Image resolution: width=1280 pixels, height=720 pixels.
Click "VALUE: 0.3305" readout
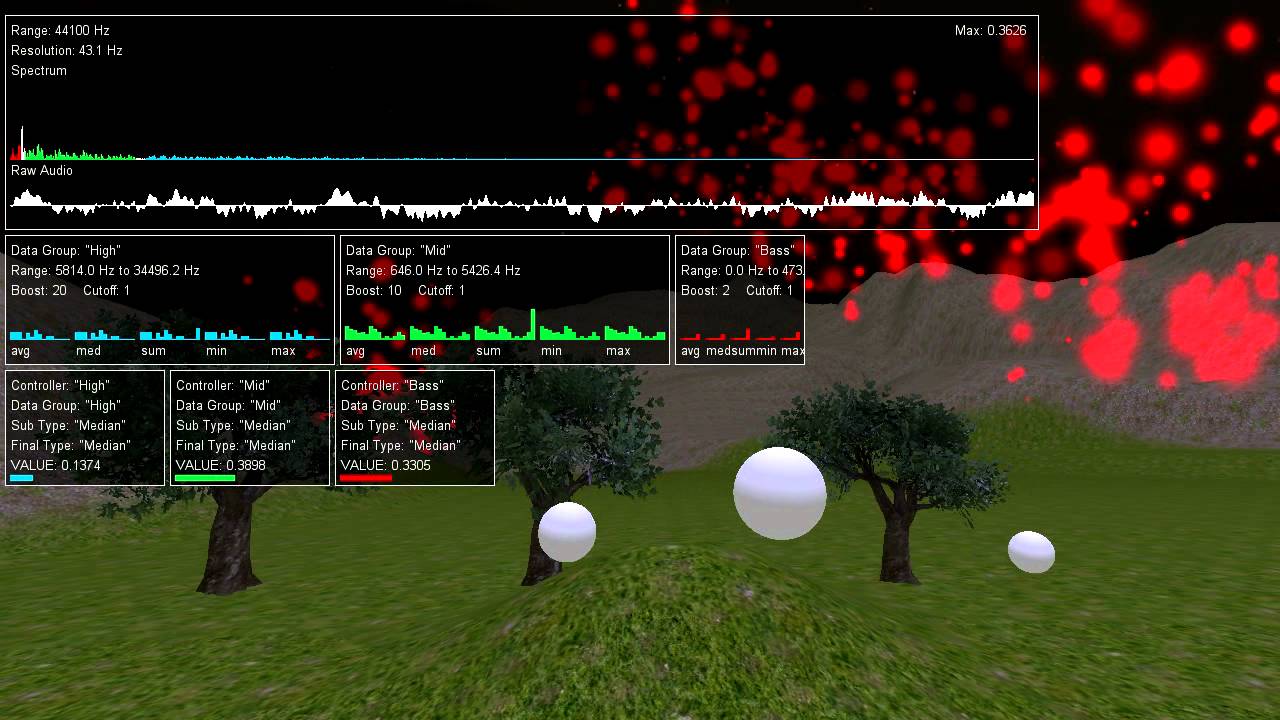pyautogui.click(x=386, y=466)
